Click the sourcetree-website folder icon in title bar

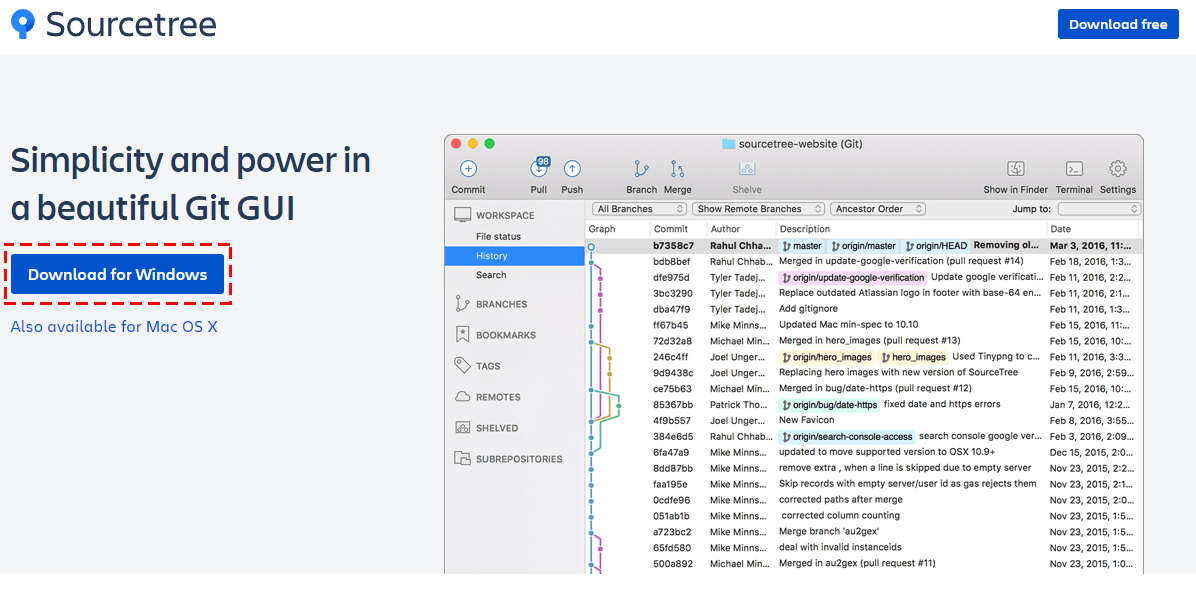click(x=728, y=143)
